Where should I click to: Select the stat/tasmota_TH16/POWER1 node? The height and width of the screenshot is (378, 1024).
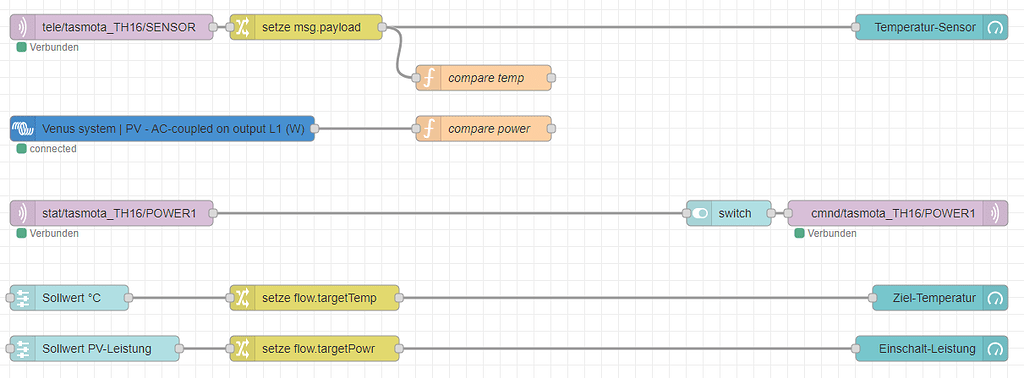tap(112, 213)
